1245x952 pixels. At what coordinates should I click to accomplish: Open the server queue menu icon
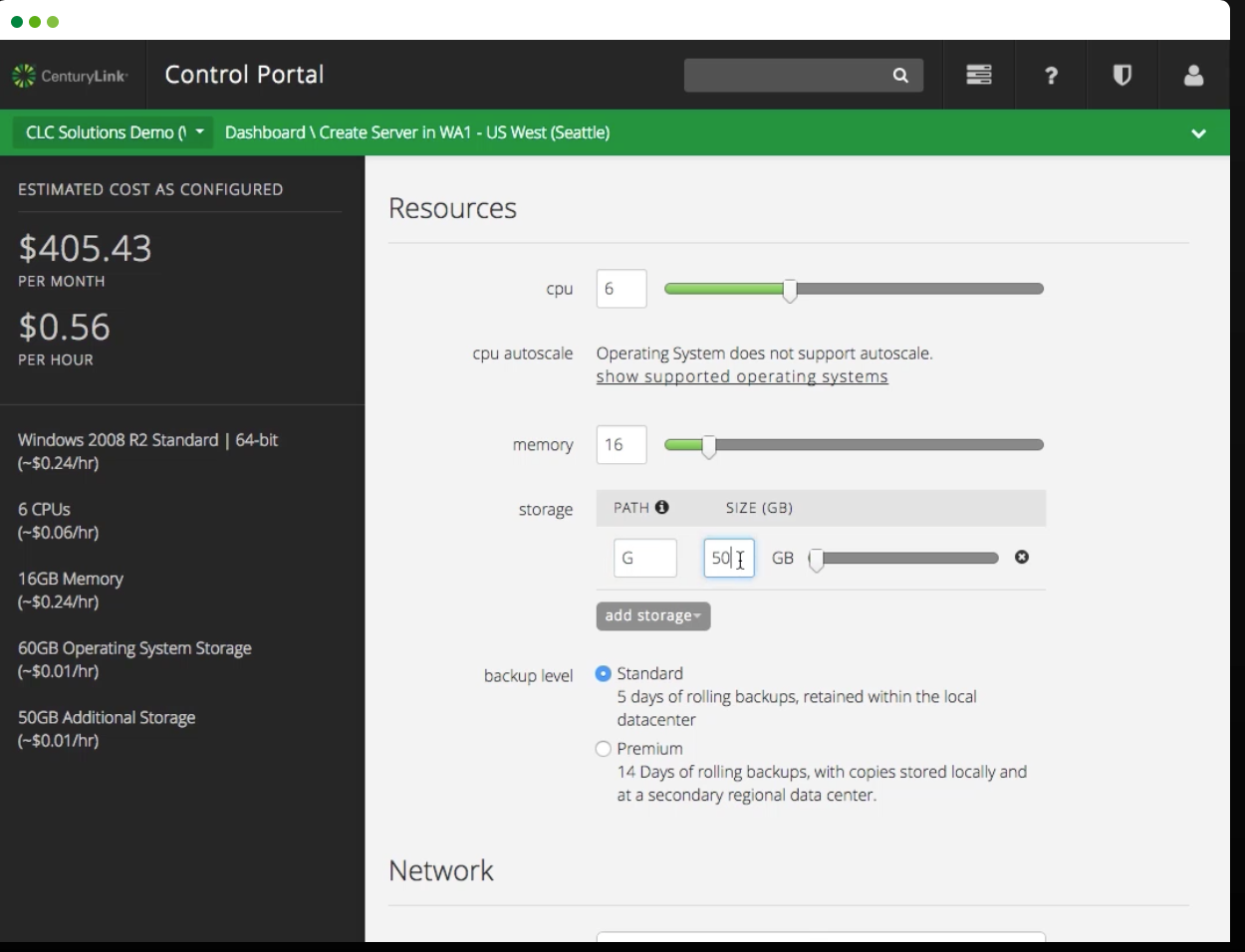pyautogui.click(x=978, y=76)
